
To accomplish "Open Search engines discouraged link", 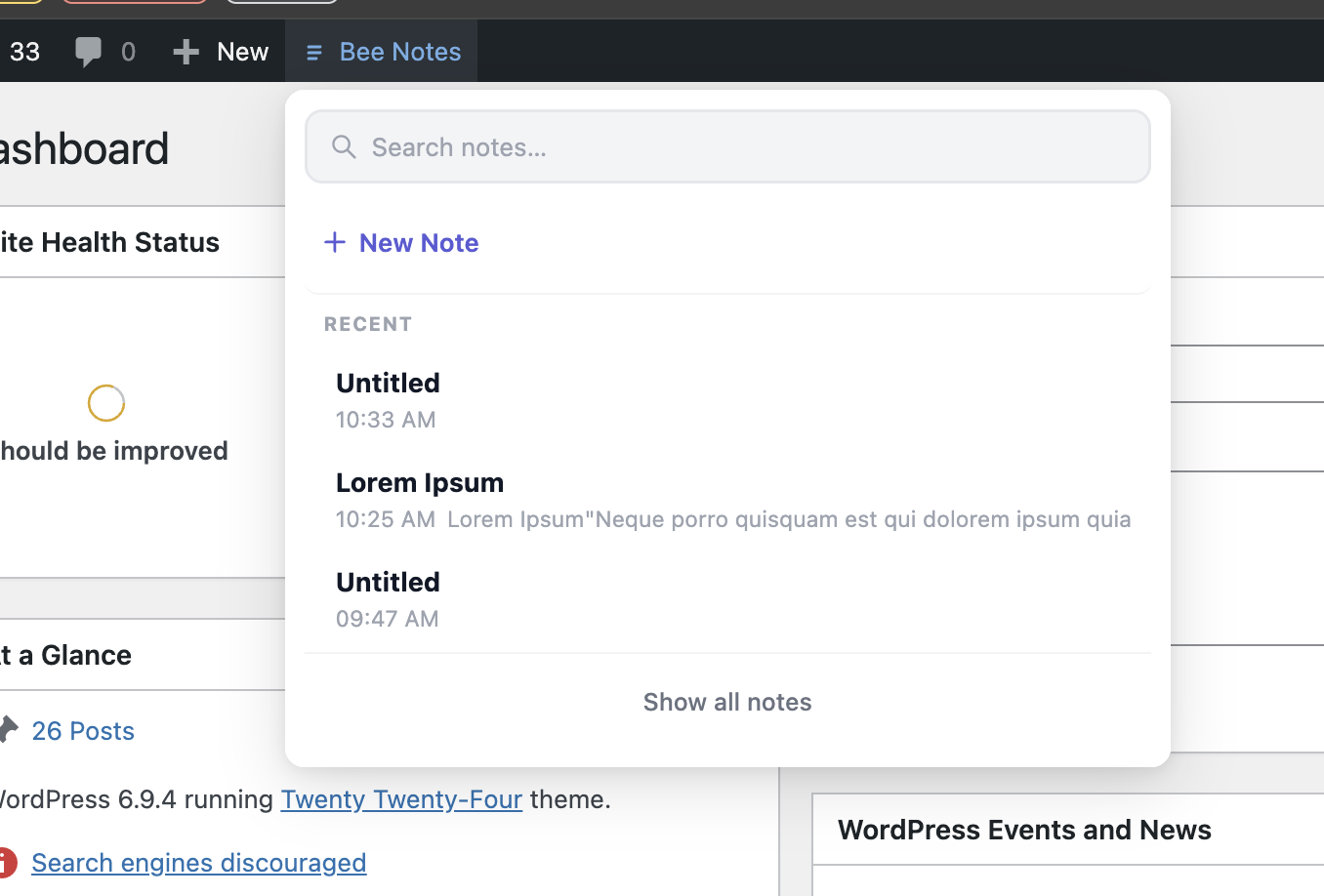I will tap(199, 863).
